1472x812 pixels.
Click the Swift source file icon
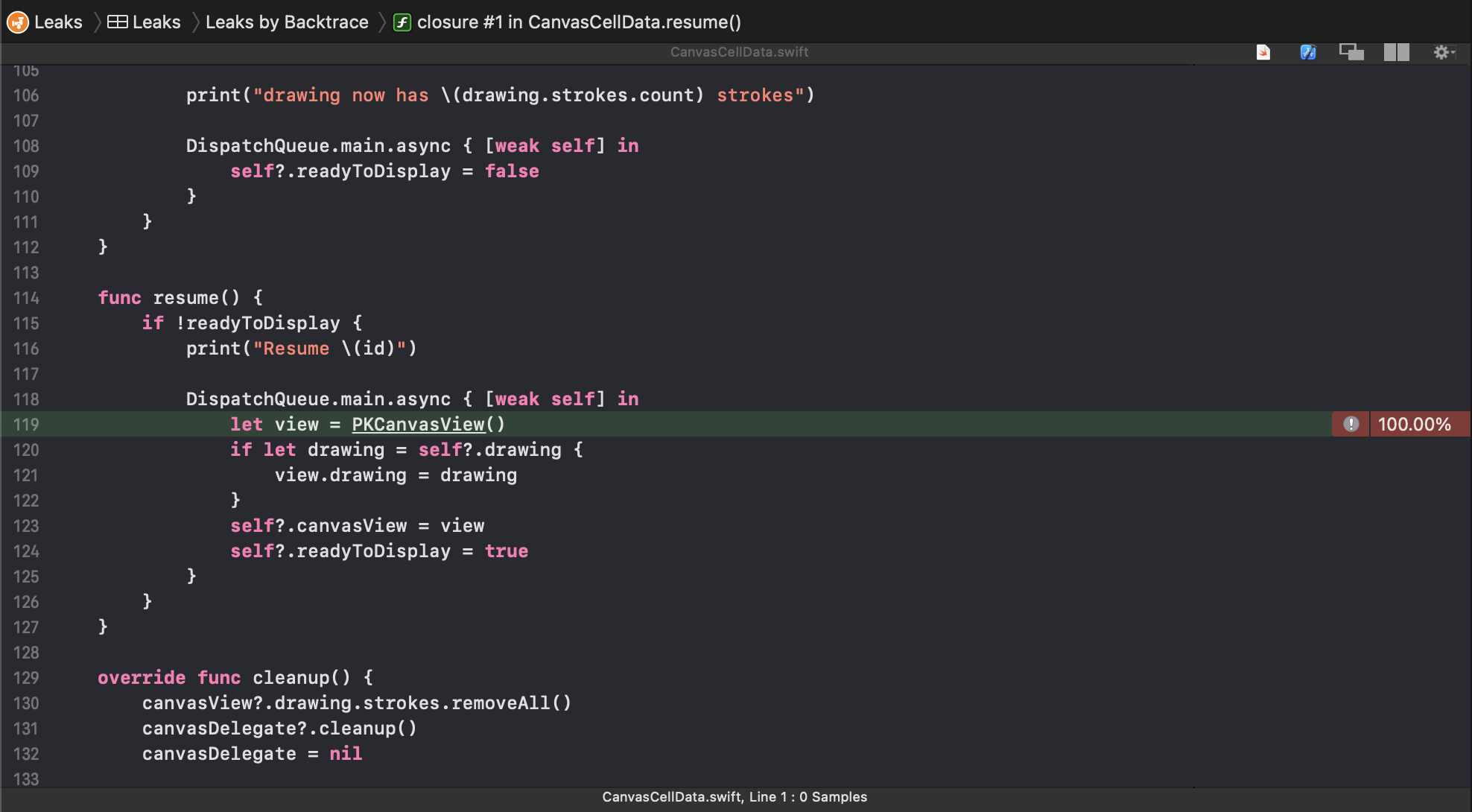click(1263, 52)
